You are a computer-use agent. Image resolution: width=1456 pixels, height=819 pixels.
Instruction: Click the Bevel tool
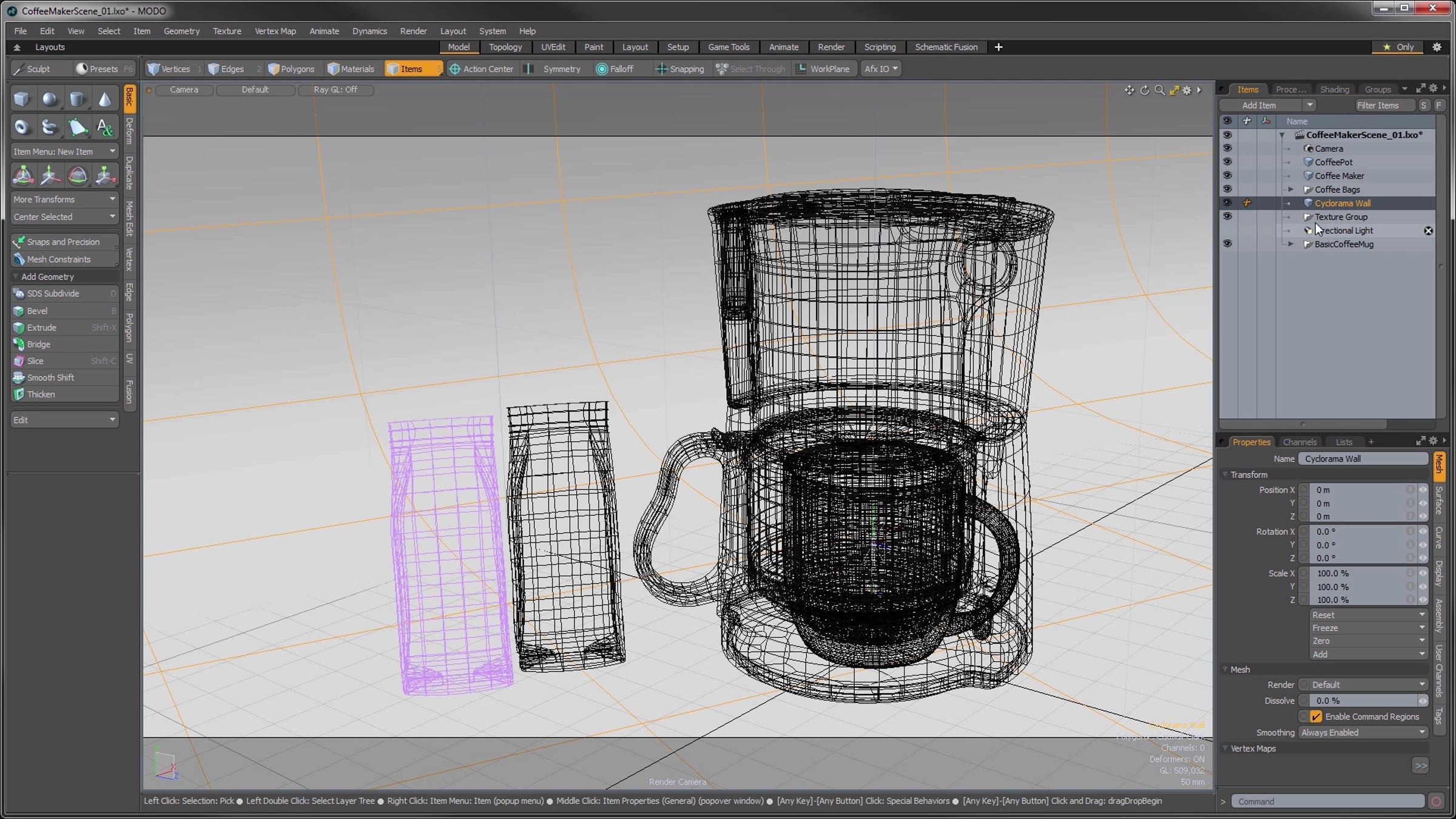[x=38, y=311]
